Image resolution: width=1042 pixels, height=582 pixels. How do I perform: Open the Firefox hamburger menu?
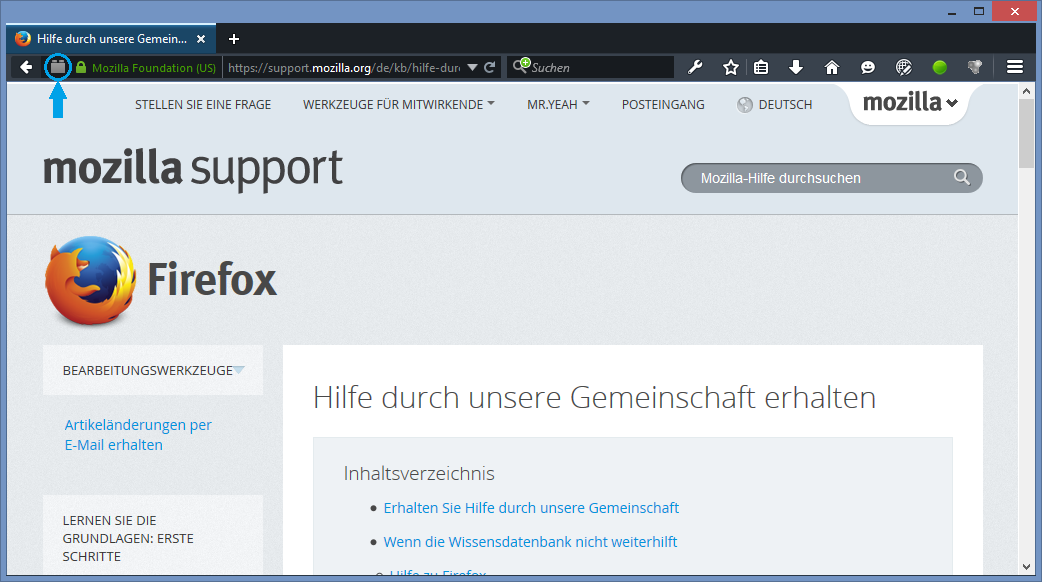pyautogui.click(x=1015, y=67)
